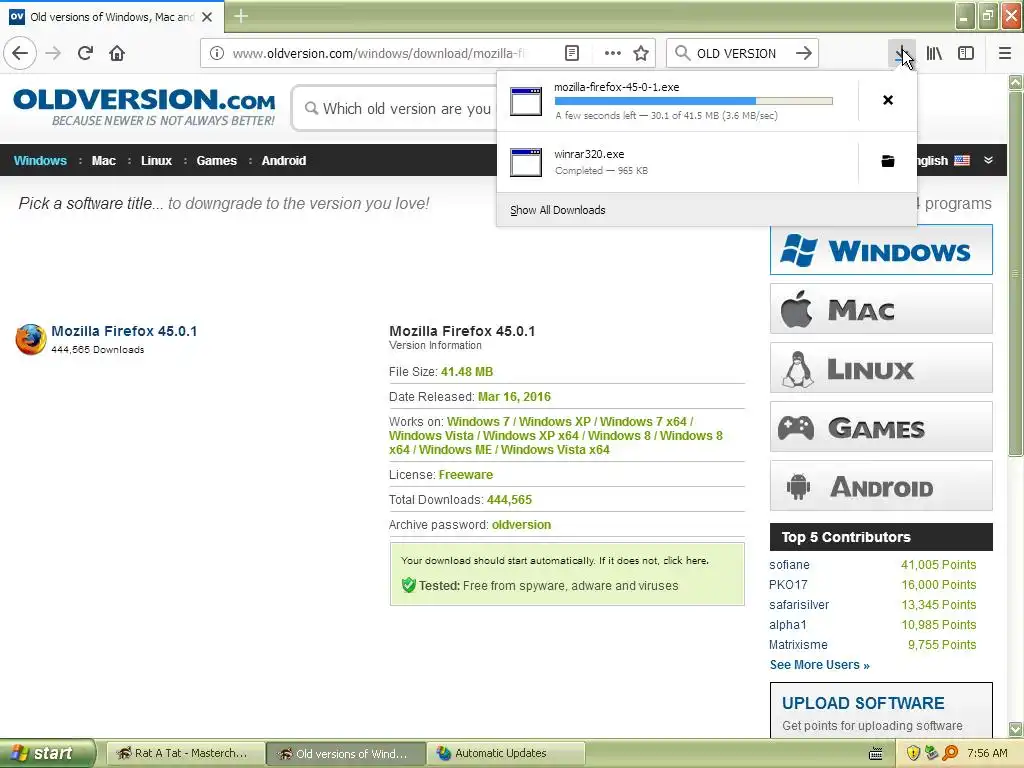
Task: Open the Mac nav menu item
Action: pos(103,161)
